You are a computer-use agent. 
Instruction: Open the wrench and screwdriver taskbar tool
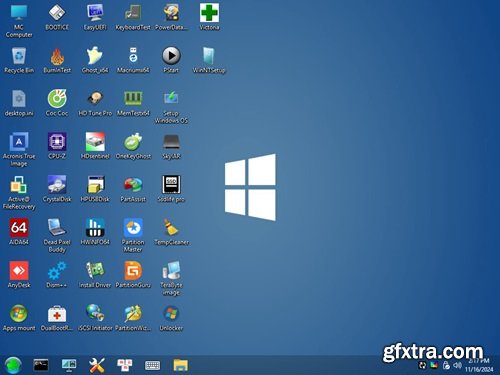point(97,365)
